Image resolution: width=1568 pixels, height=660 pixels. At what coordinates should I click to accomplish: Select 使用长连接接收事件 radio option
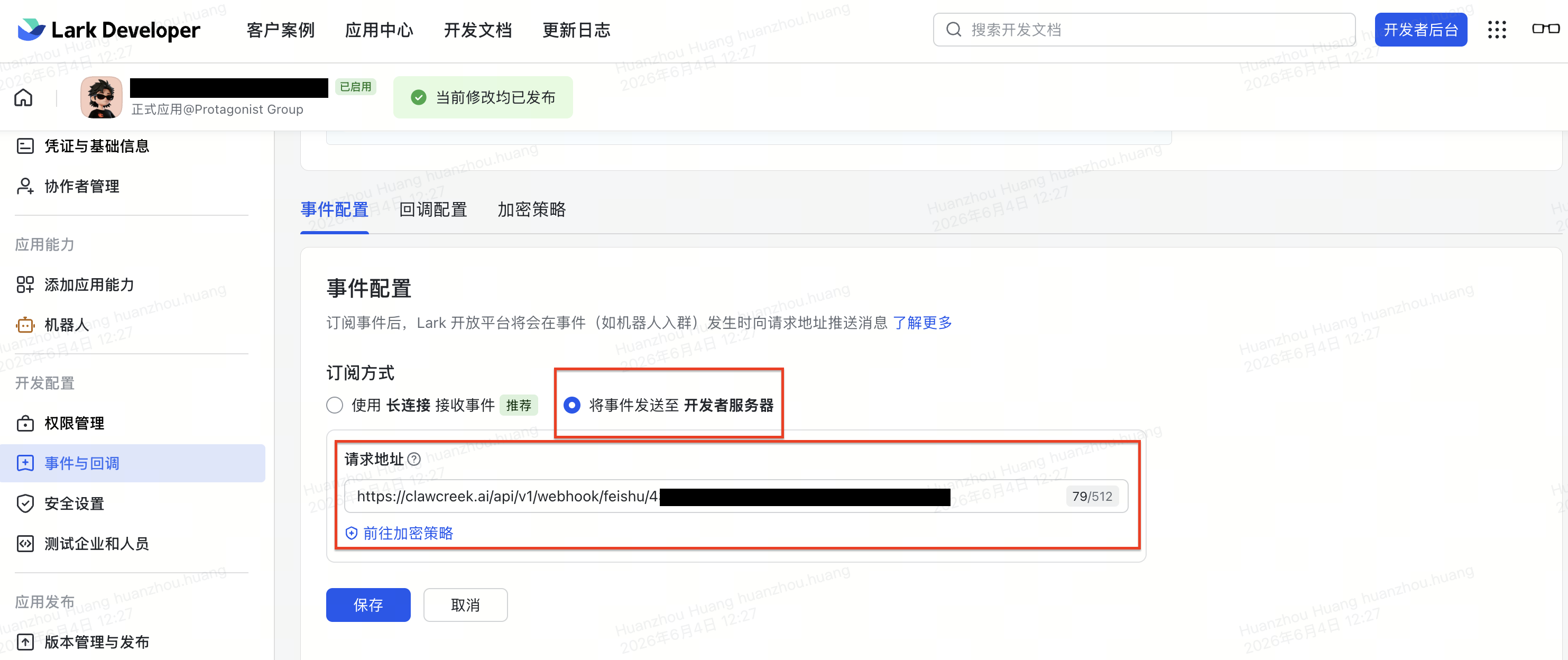(335, 406)
